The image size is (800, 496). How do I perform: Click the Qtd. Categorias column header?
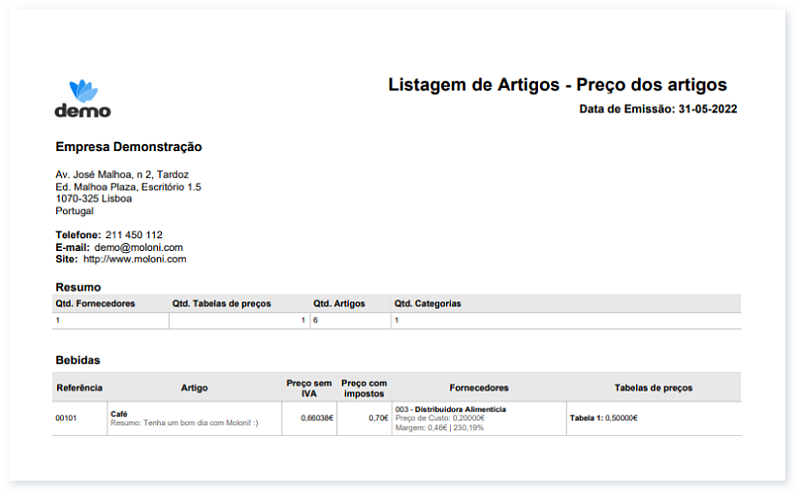click(427, 303)
